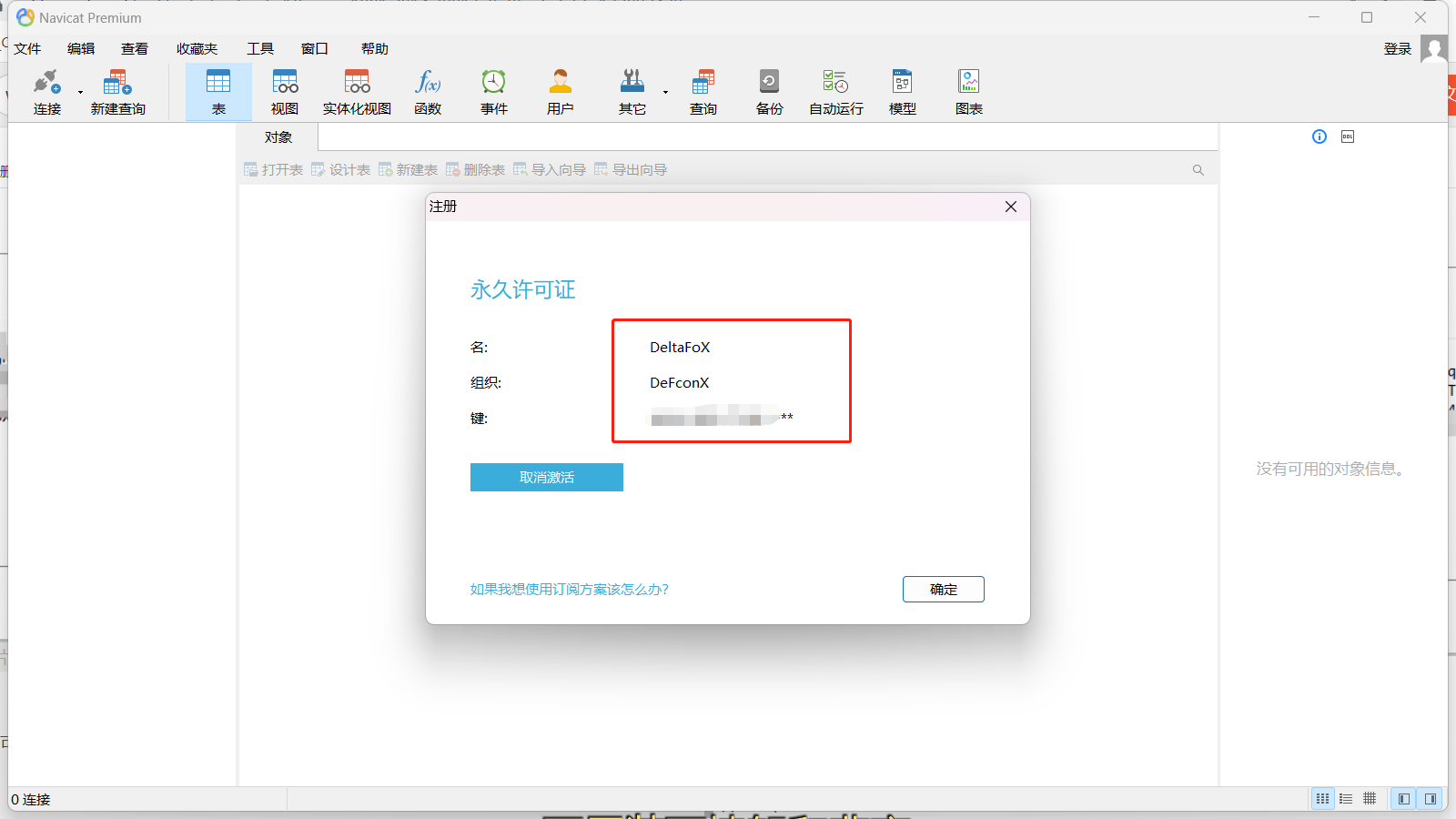Open the 事件 (Event) toolbar icon
This screenshot has width=1456, height=819.
[x=494, y=92]
